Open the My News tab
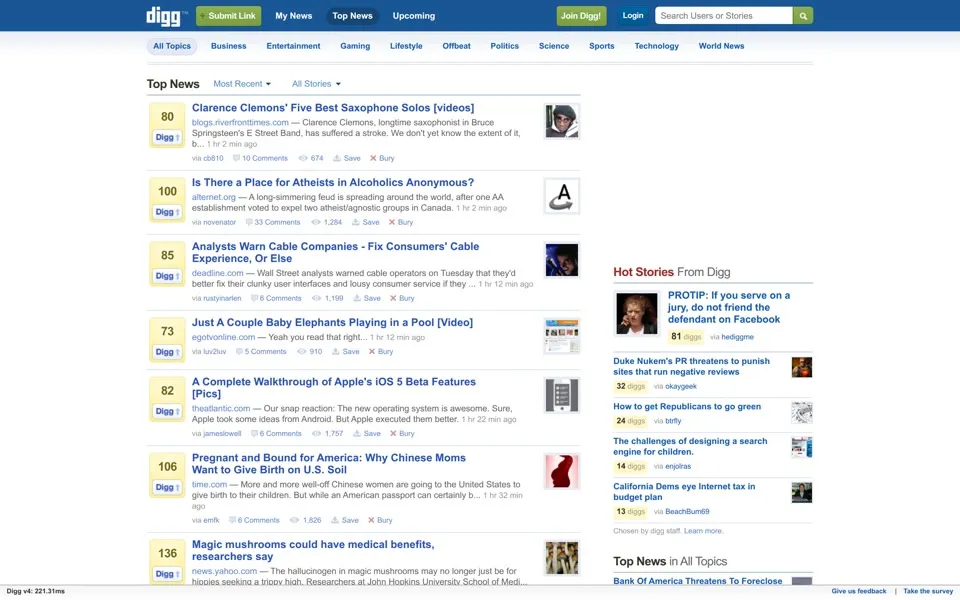Screen dimensions: 960x600 click(293, 16)
